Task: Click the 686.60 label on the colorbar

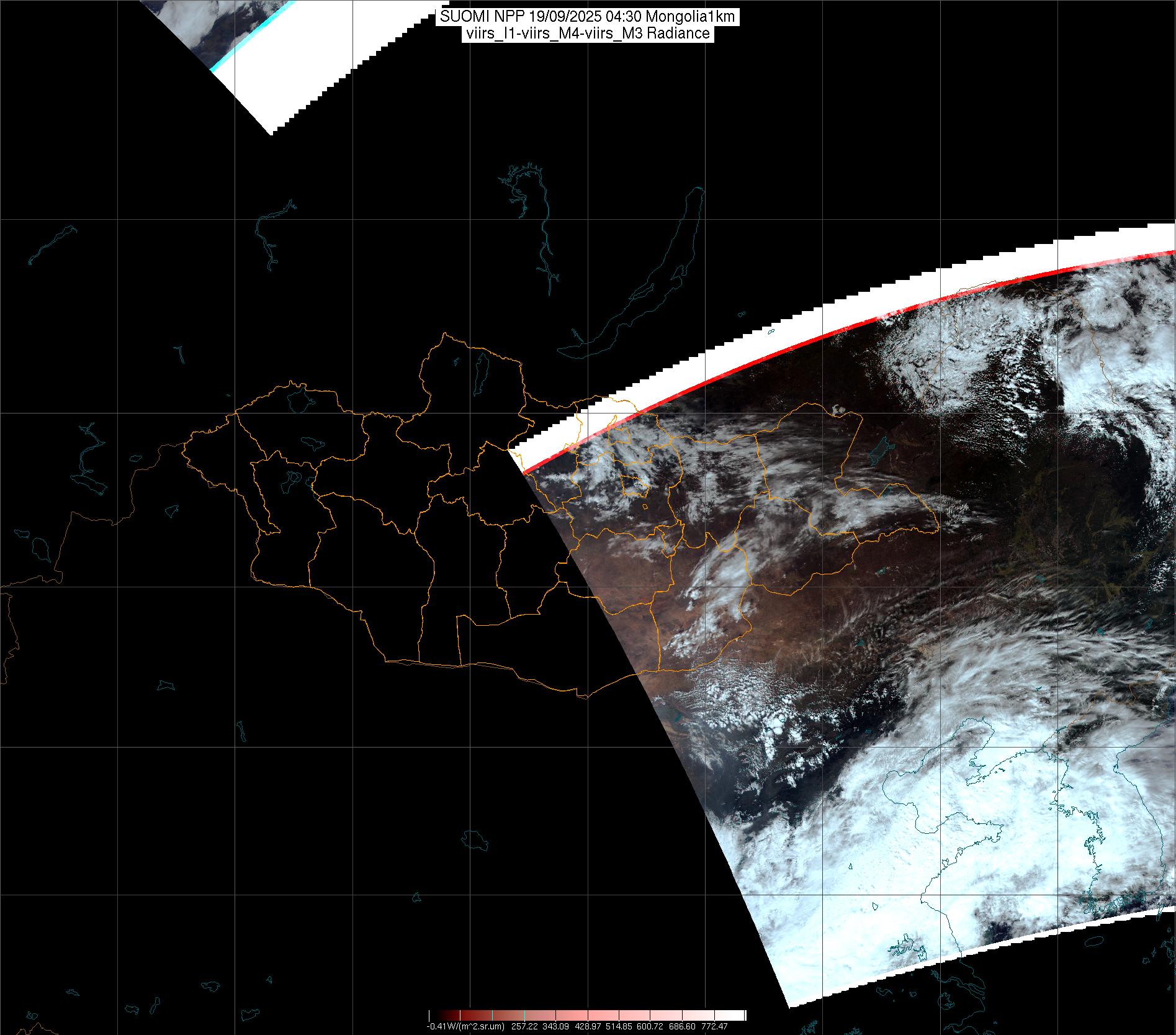Action: click(683, 1026)
